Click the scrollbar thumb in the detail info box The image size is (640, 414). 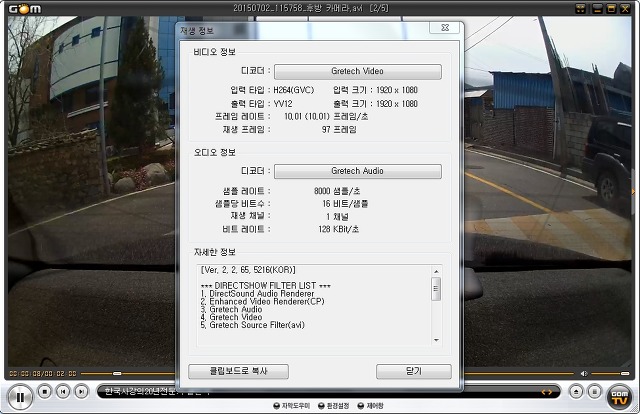coord(436,289)
